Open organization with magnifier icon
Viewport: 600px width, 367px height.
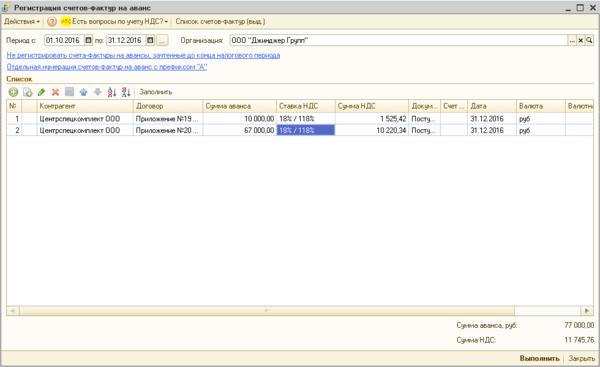click(589, 40)
